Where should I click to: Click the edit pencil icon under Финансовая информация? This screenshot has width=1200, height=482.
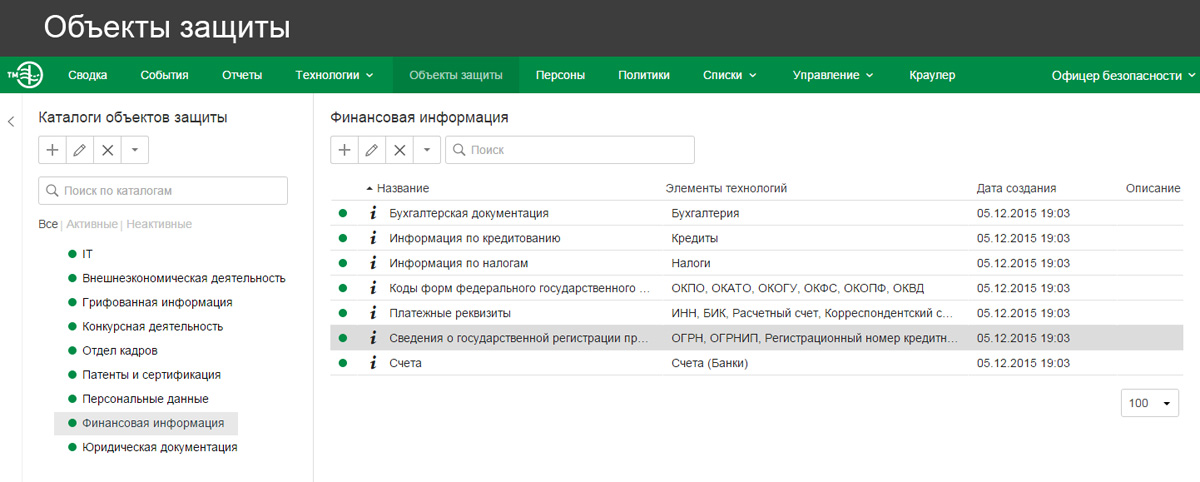click(372, 150)
